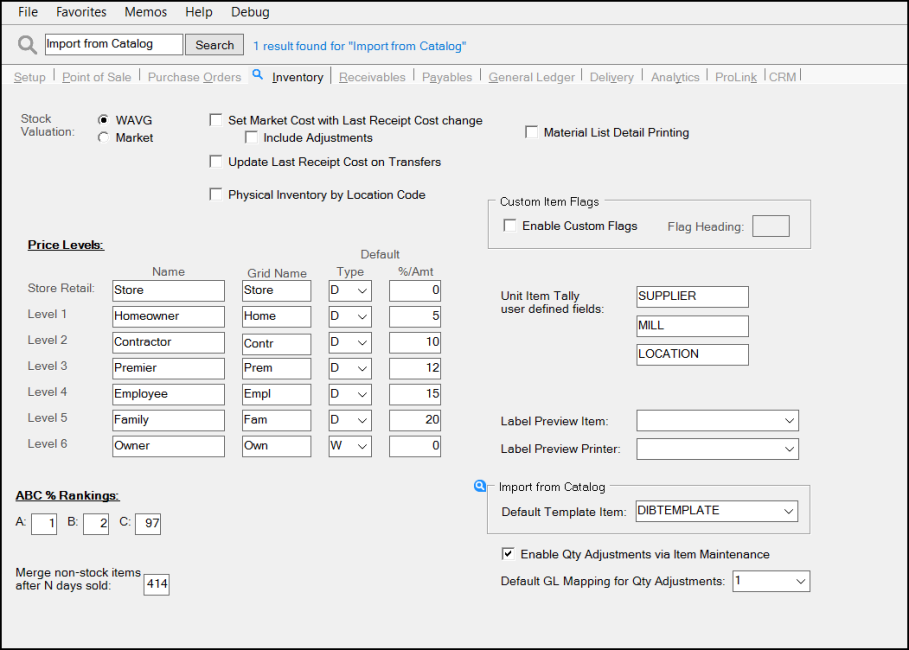Switch to the Purchase Orders tab

194,77
